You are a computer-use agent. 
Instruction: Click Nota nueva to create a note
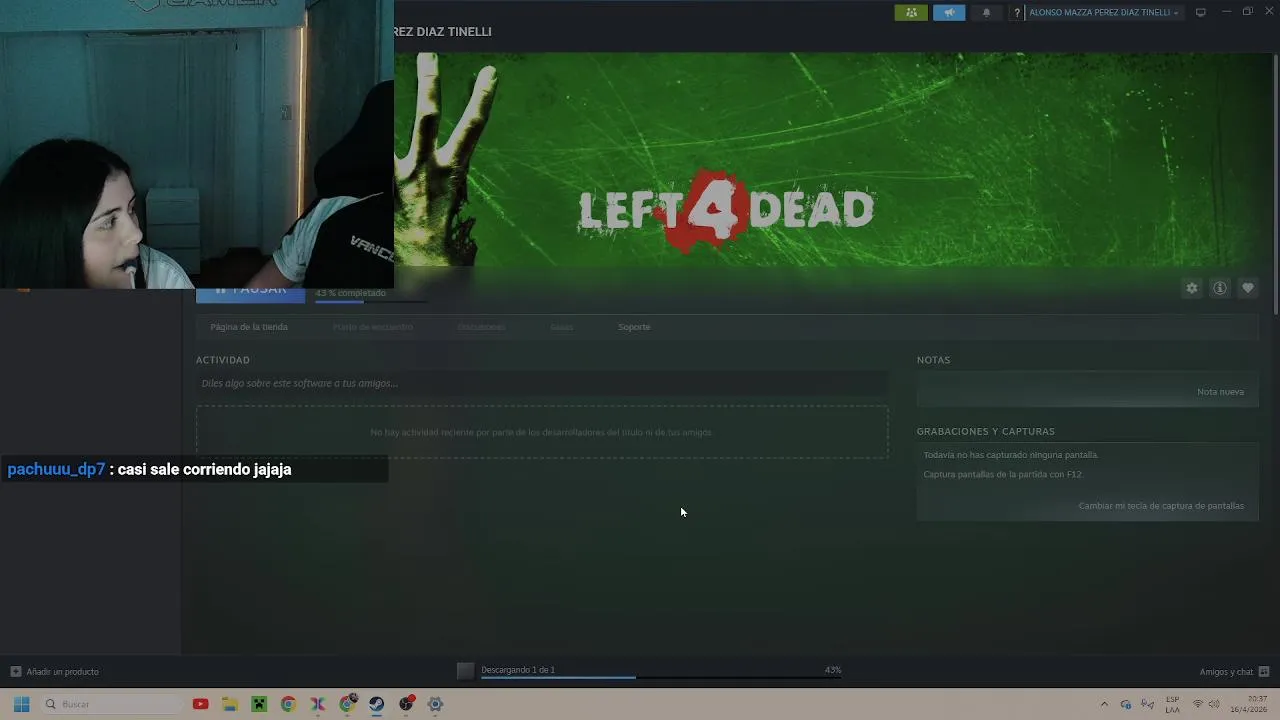tap(1220, 392)
